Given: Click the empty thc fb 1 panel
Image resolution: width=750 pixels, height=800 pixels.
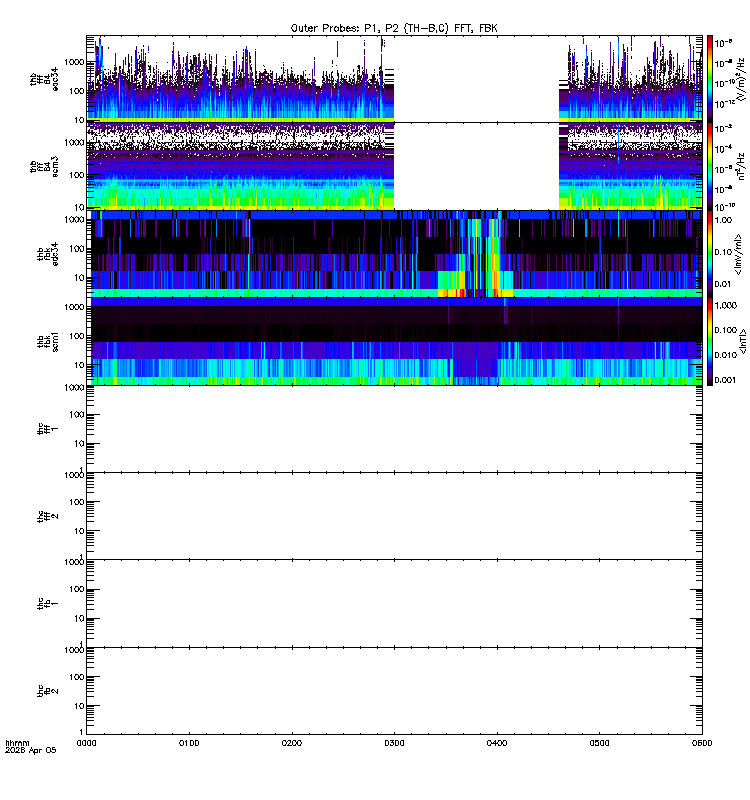Looking at the screenshot, I should [x=394, y=604].
